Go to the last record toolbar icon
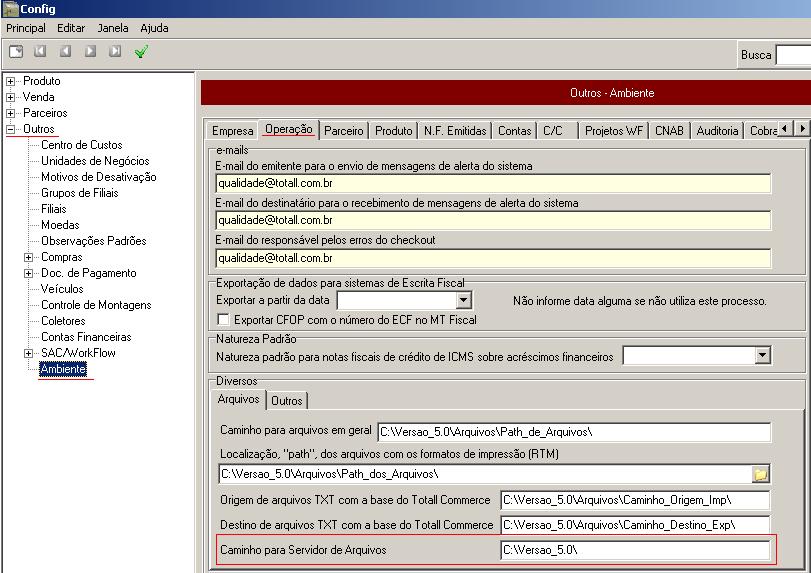Image resolution: width=811 pixels, height=573 pixels. 115,51
